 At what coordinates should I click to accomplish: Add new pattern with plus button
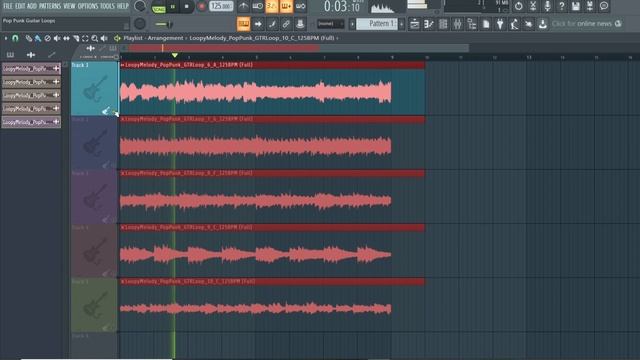pos(402,24)
